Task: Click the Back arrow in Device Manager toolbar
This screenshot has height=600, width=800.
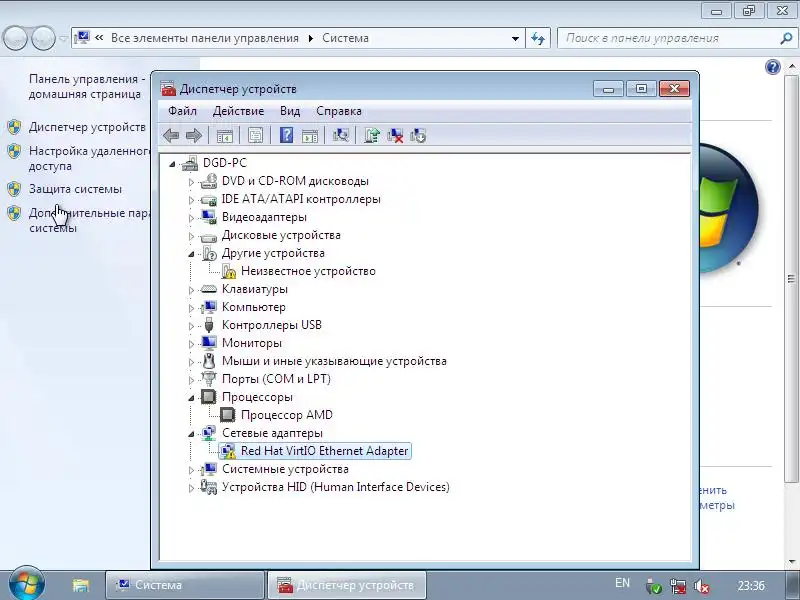Action: pyautogui.click(x=171, y=136)
